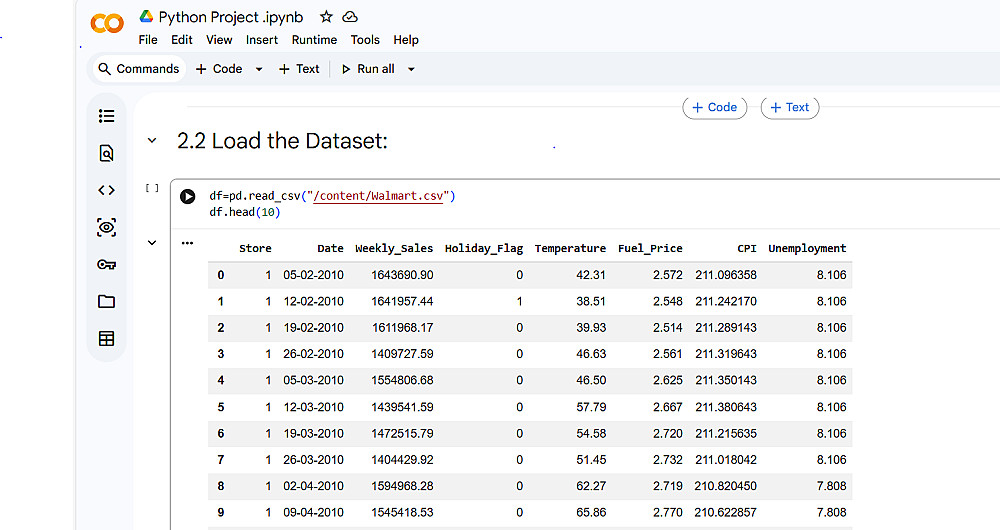This screenshot has width=1000, height=530.
Task: Open the Secrets key icon
Action: (106, 264)
